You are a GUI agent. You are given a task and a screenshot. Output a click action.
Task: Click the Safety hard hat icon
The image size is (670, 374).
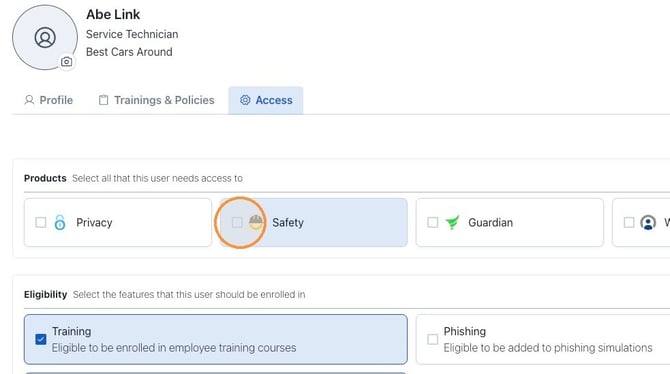point(256,222)
